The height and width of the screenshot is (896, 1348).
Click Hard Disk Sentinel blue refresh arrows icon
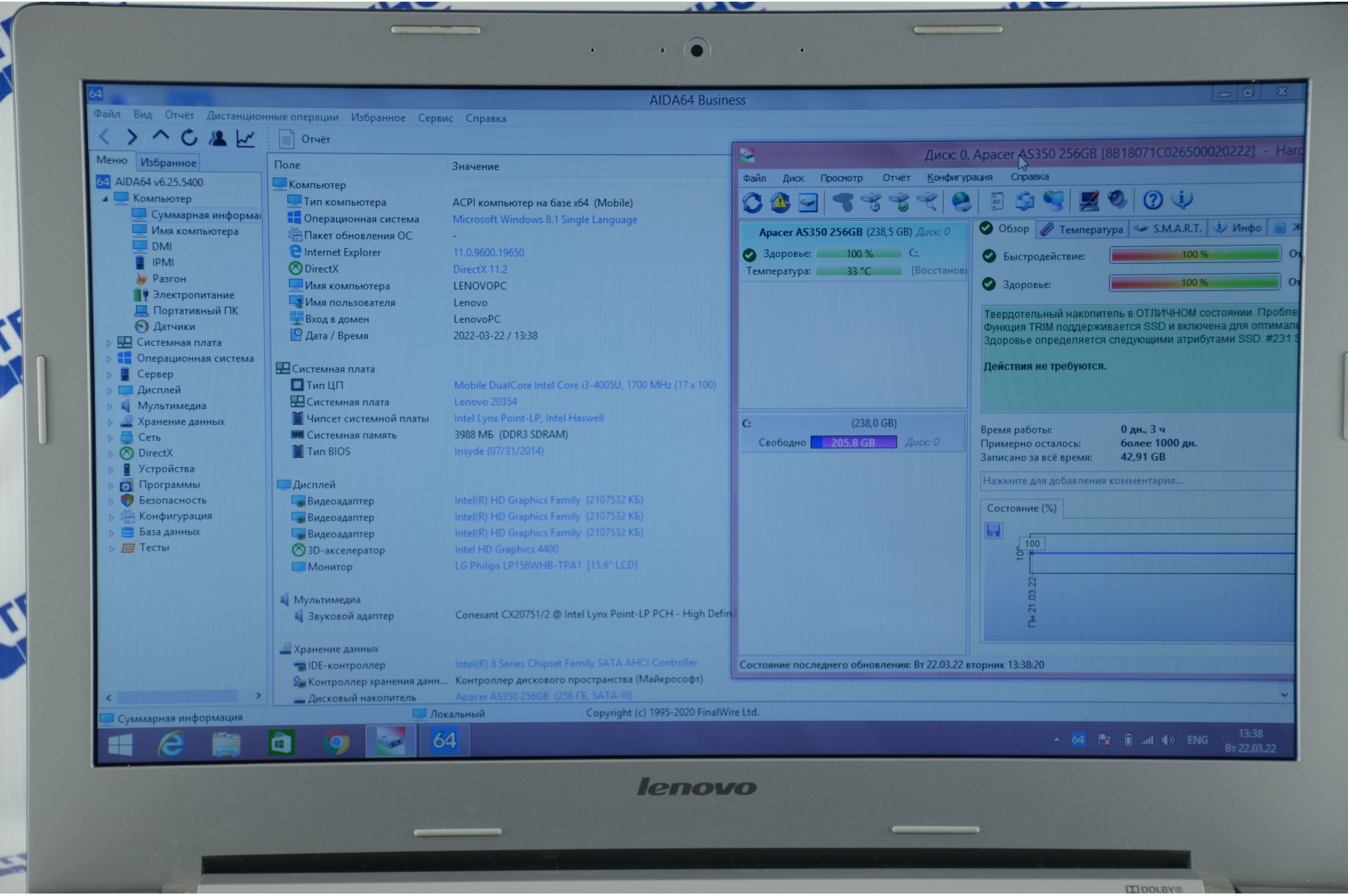pos(752,202)
